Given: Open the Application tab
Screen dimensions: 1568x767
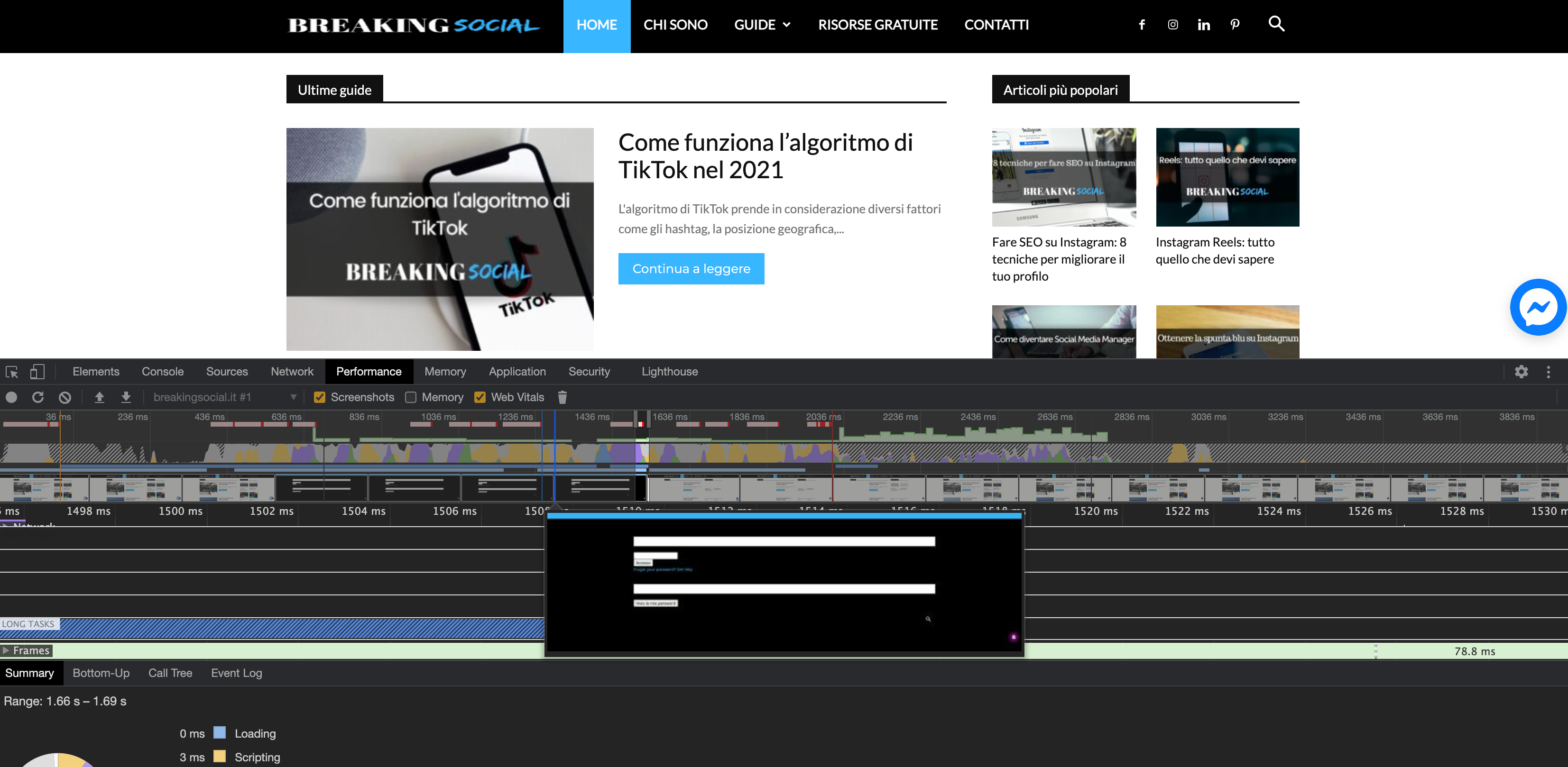Looking at the screenshot, I should 517,372.
